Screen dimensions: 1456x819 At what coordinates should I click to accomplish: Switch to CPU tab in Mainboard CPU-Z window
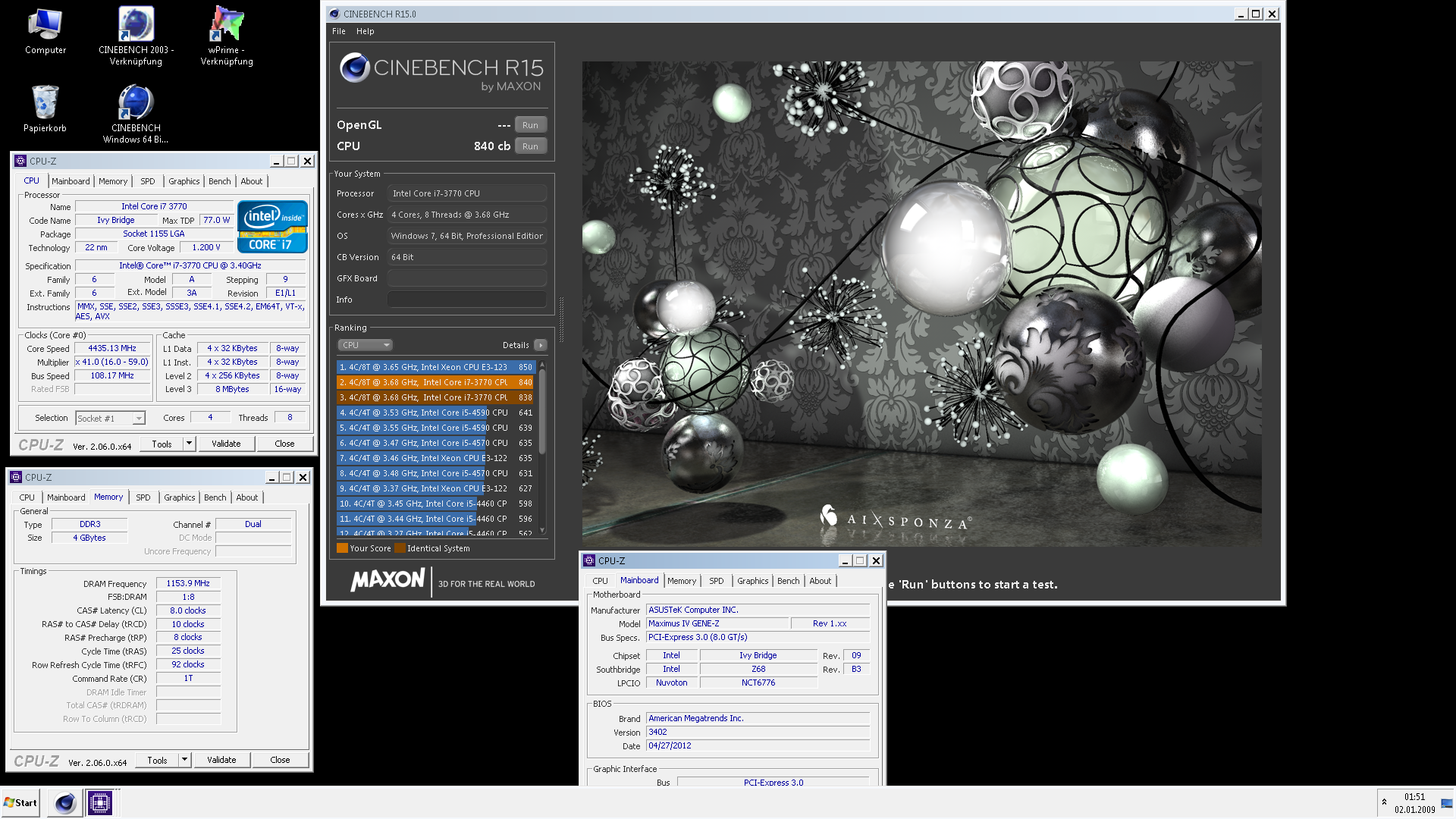tap(600, 581)
